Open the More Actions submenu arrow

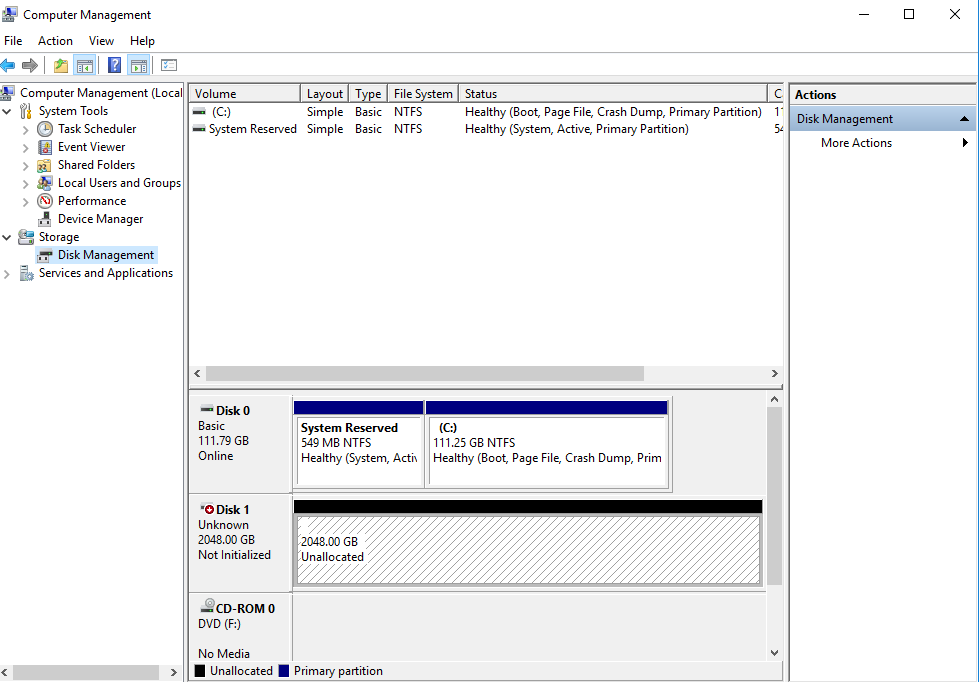tap(965, 142)
